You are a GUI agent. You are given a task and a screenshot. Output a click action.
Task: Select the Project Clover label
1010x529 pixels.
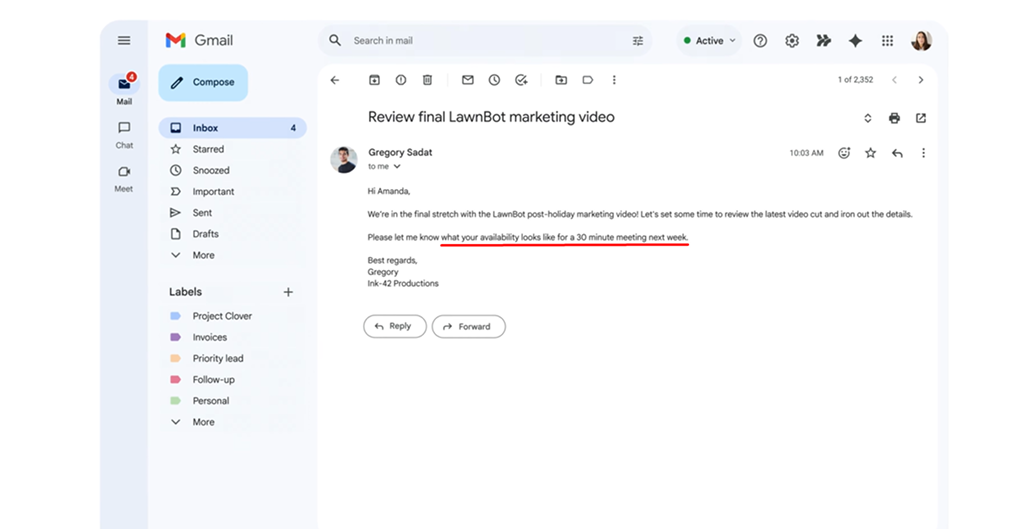click(x=222, y=316)
